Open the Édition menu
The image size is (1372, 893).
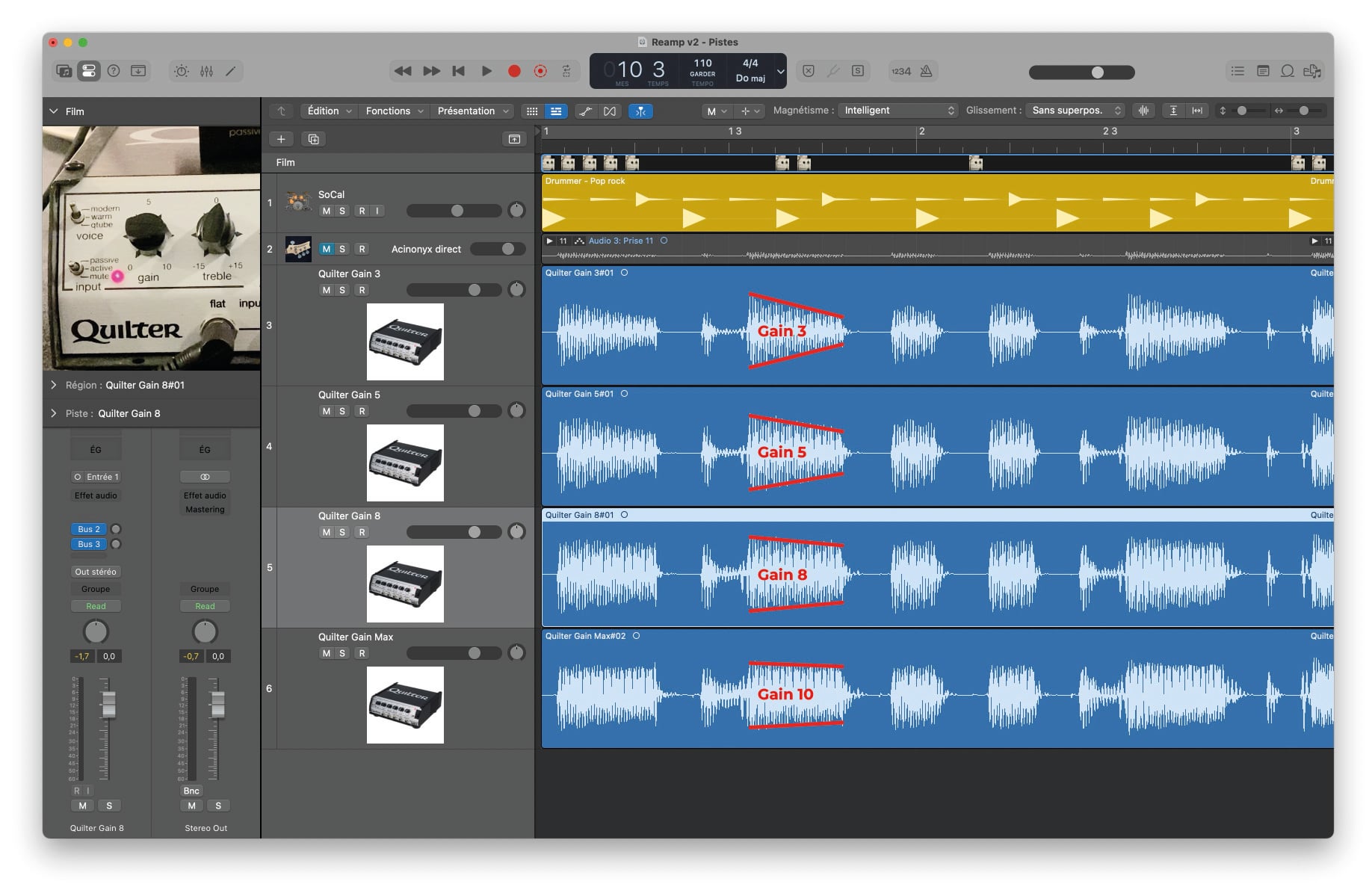tap(330, 111)
